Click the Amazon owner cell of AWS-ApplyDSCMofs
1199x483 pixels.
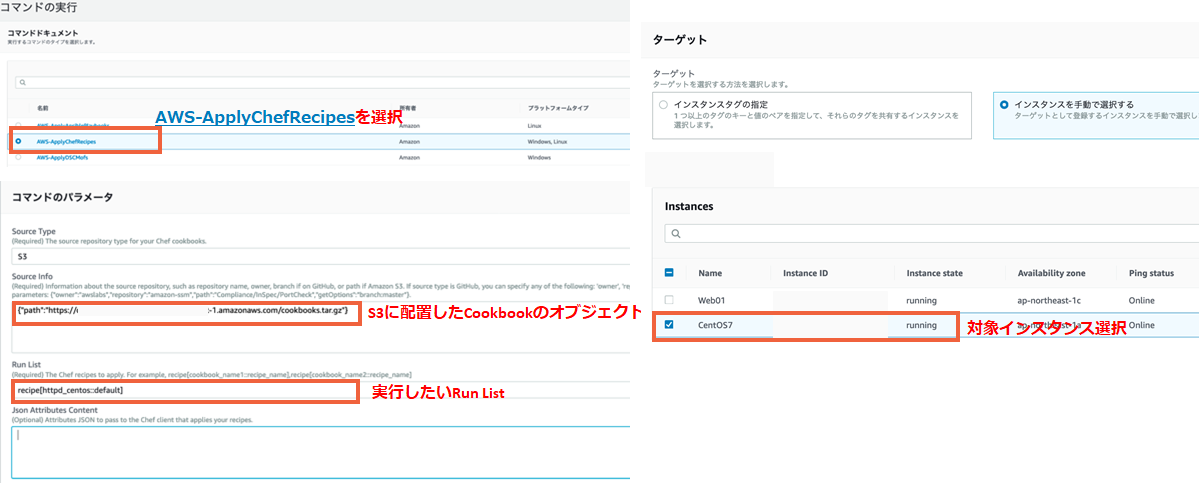click(x=409, y=157)
